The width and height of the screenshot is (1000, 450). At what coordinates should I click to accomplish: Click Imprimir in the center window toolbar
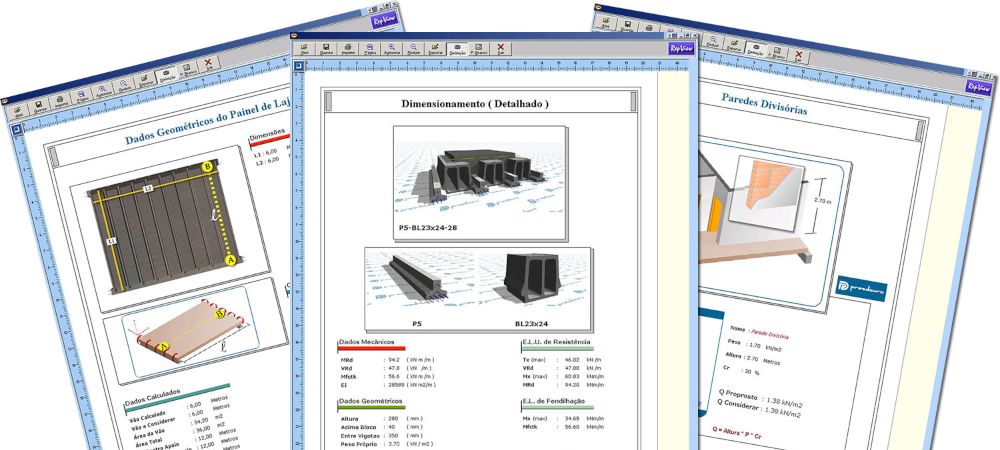point(348,48)
